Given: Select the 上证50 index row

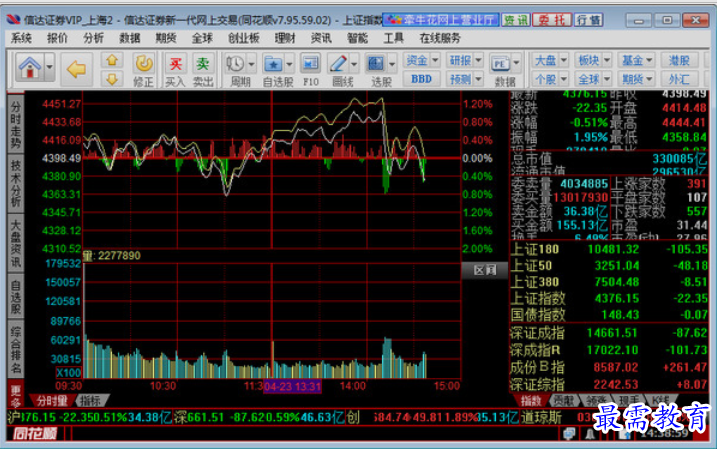Looking at the screenshot, I should click(x=609, y=266).
